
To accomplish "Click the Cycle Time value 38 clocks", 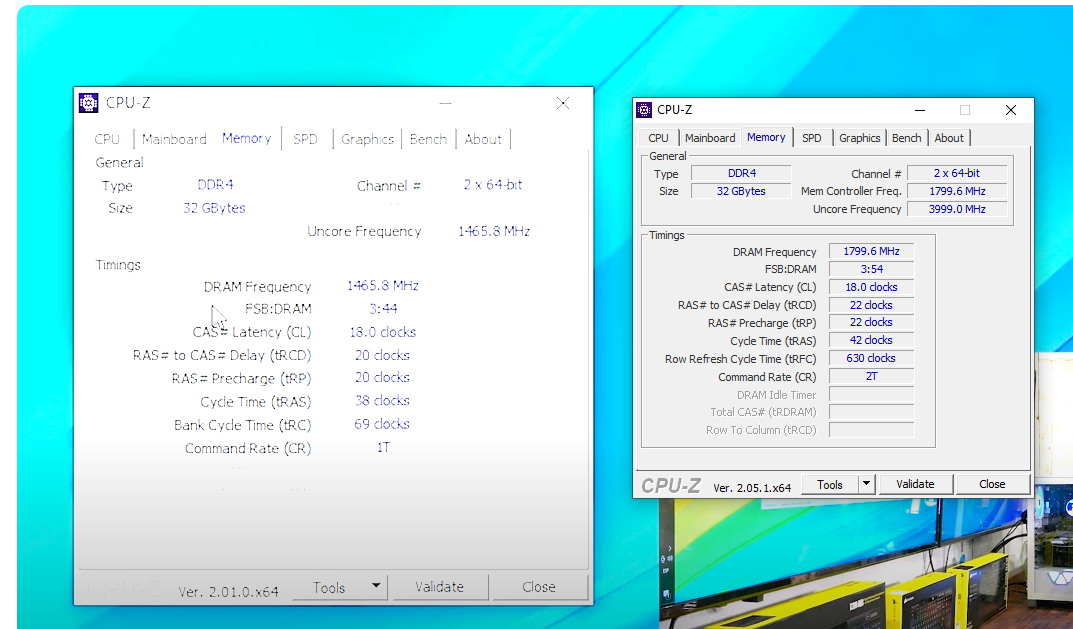I will [x=382, y=400].
